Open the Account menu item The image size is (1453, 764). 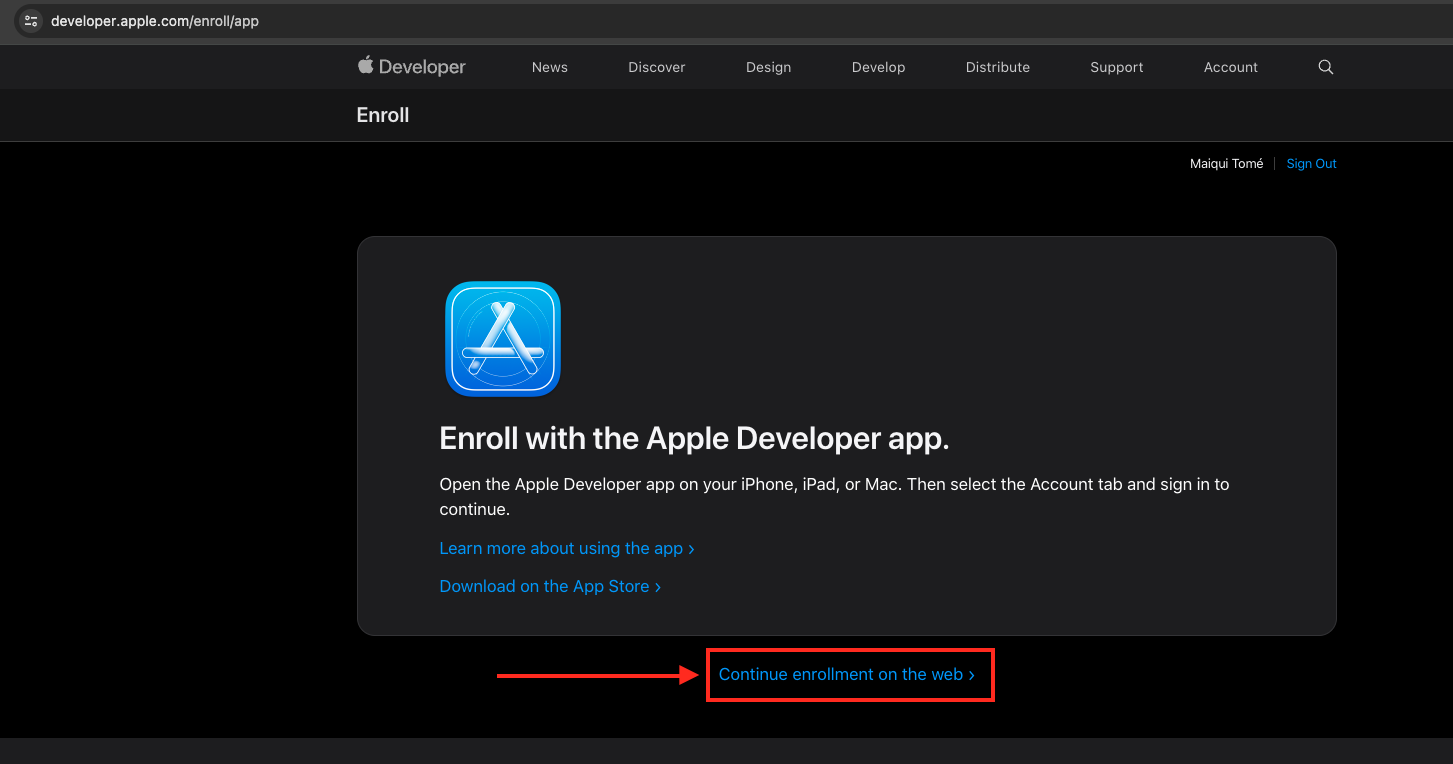1231,67
